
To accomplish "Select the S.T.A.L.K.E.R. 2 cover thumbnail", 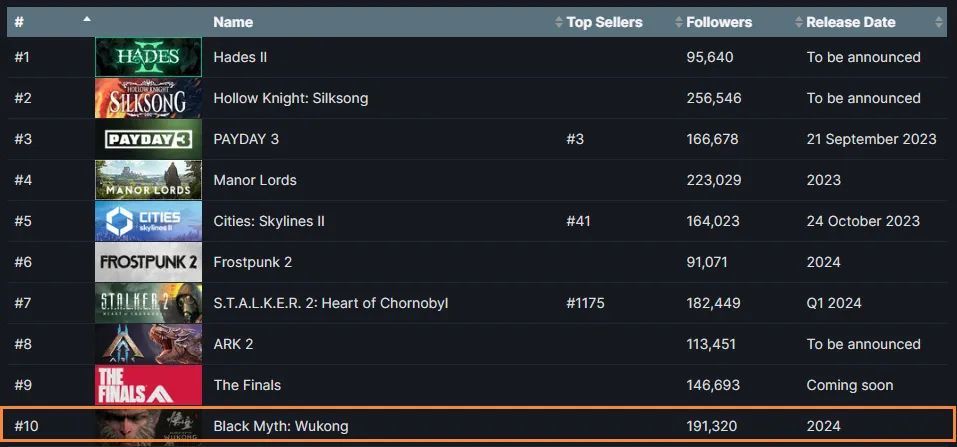I will click(148, 303).
